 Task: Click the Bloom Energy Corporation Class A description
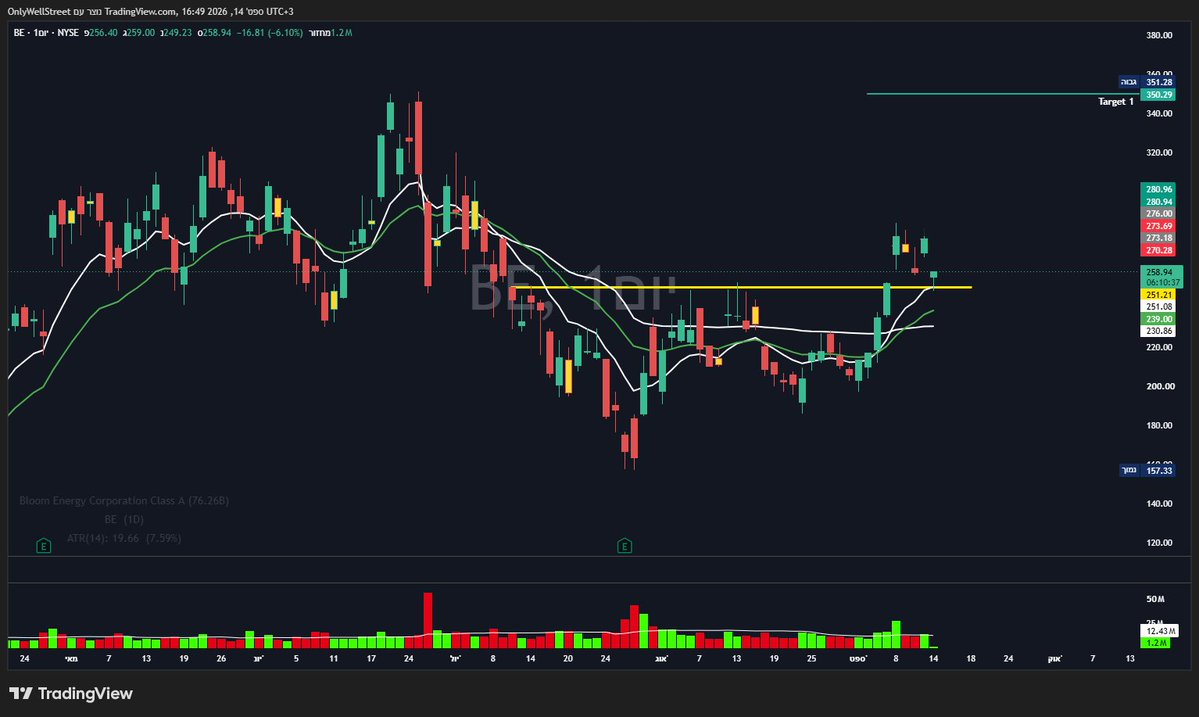[124, 501]
